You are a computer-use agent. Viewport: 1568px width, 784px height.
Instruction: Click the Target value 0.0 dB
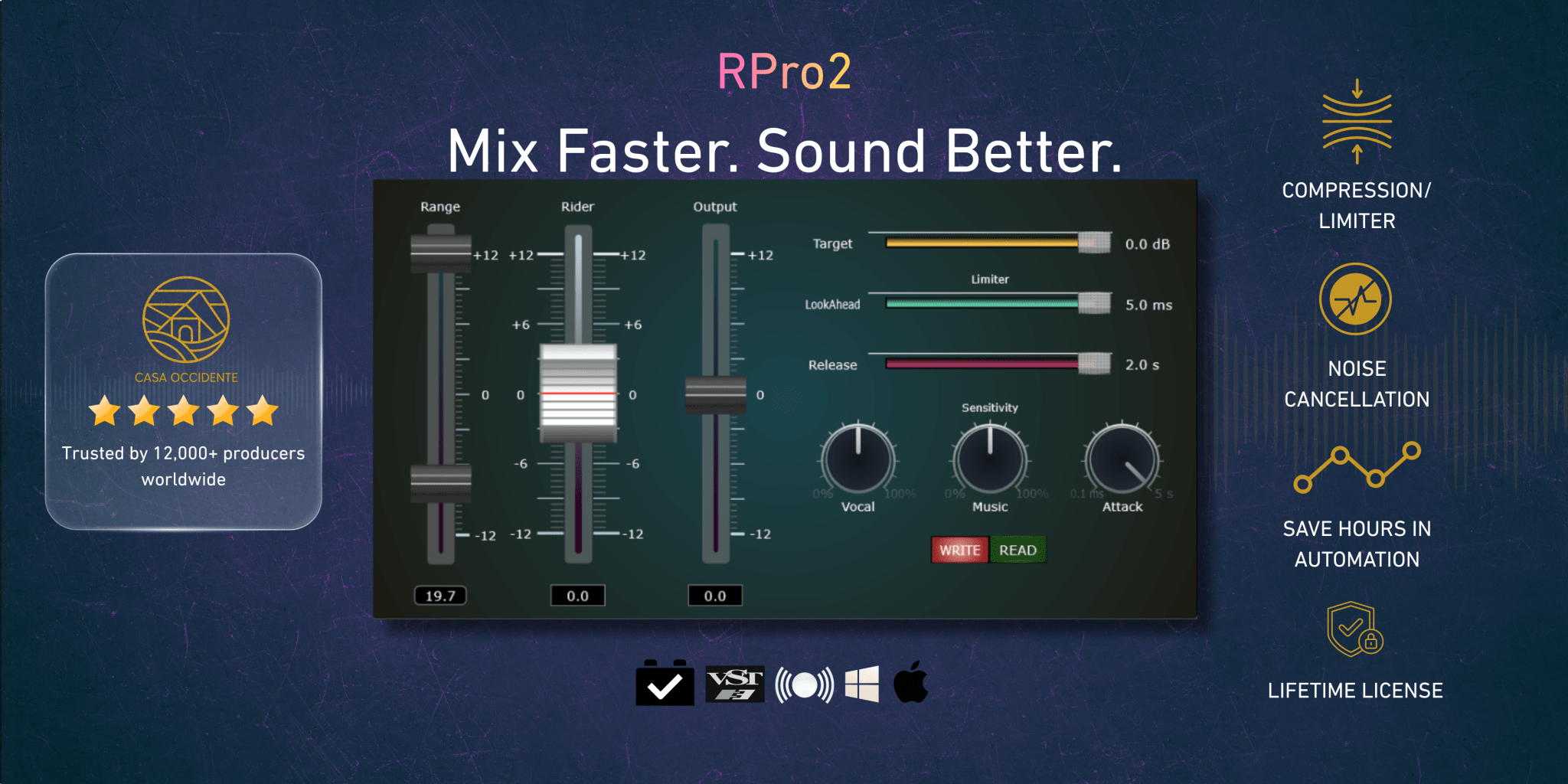coord(1147,244)
